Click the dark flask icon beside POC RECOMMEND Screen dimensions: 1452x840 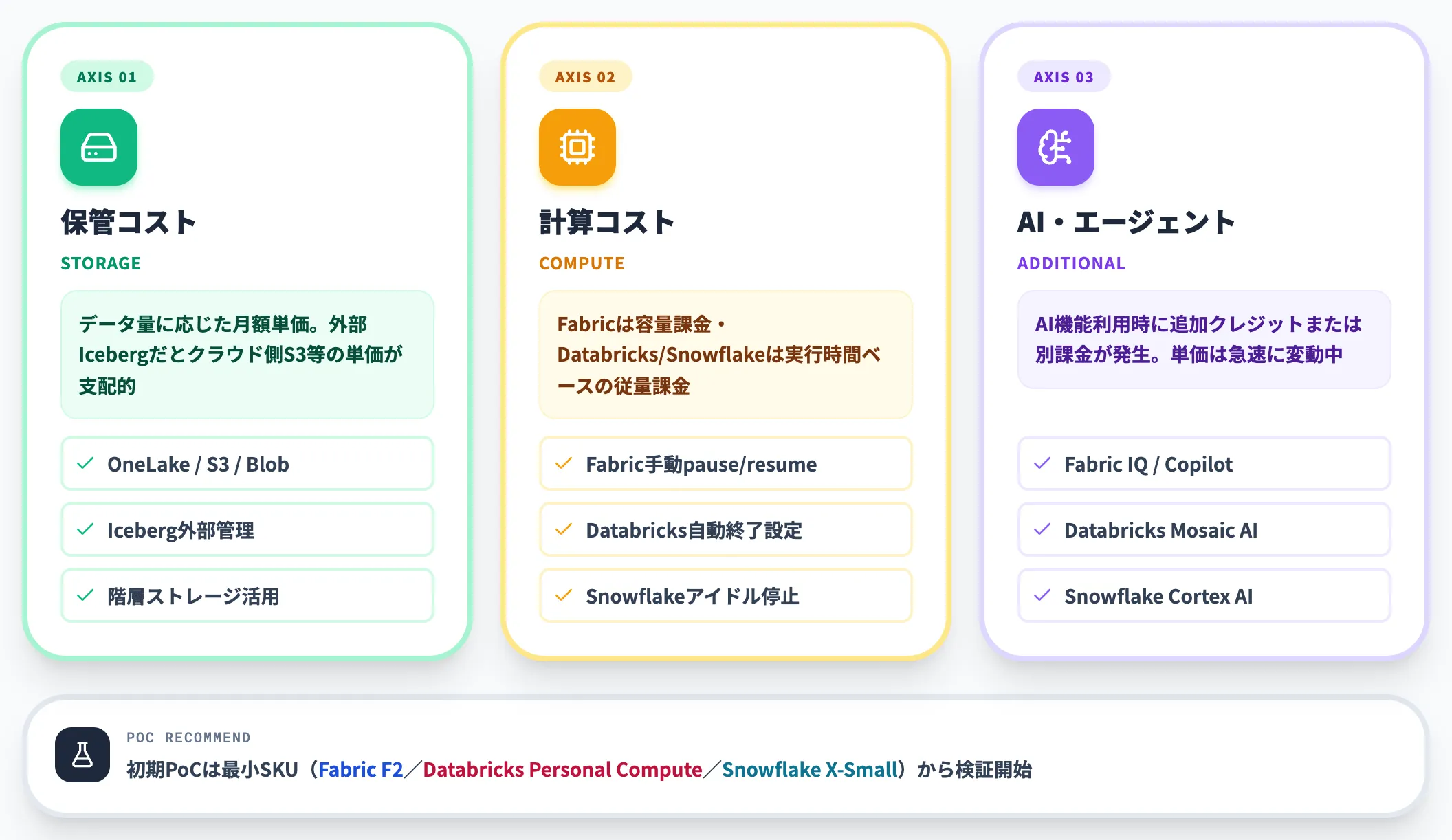(82, 755)
